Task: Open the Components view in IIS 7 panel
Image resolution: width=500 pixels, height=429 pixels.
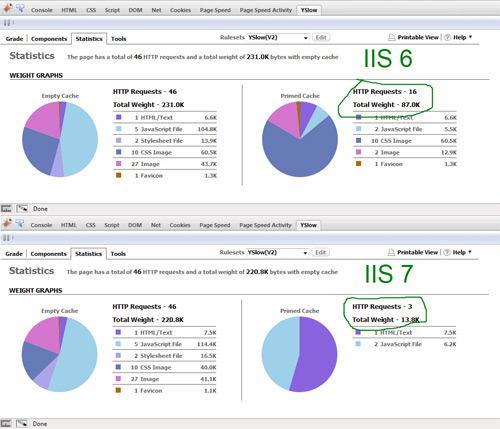Action: click(x=49, y=254)
